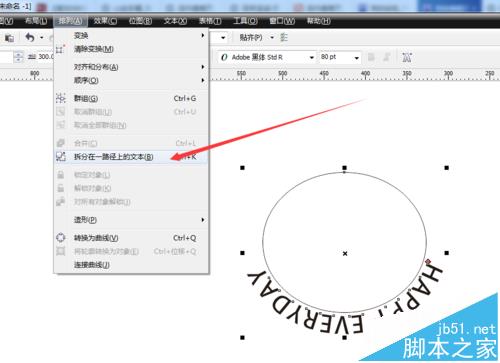Click the bottom-center selection handle below EVERYDAY

[x=345, y=338]
